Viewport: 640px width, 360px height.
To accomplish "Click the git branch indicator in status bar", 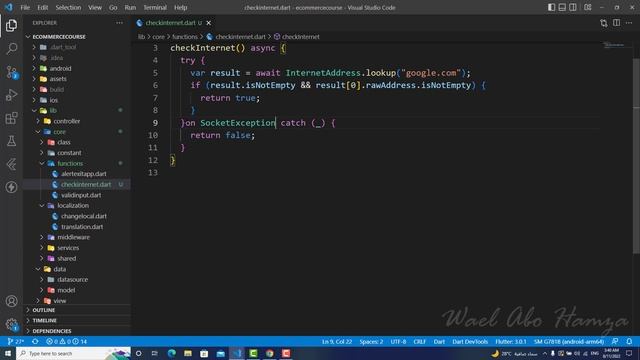I will (x=16, y=341).
